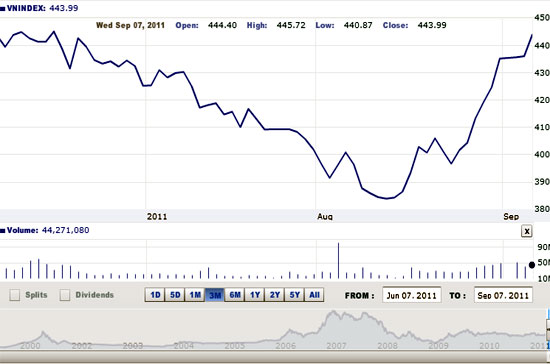Enable the Dividends checkbox
This screenshot has height=364, width=550.
(x=65, y=295)
